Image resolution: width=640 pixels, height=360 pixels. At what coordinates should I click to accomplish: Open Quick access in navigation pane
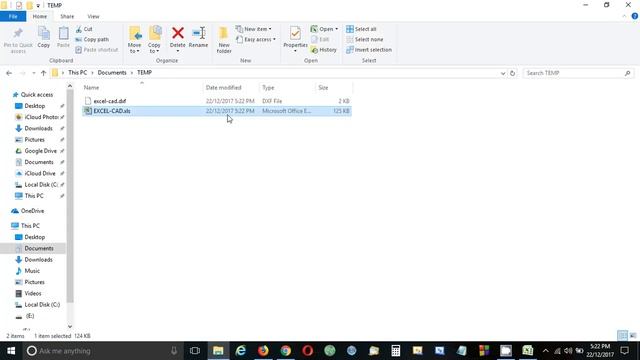[37, 95]
